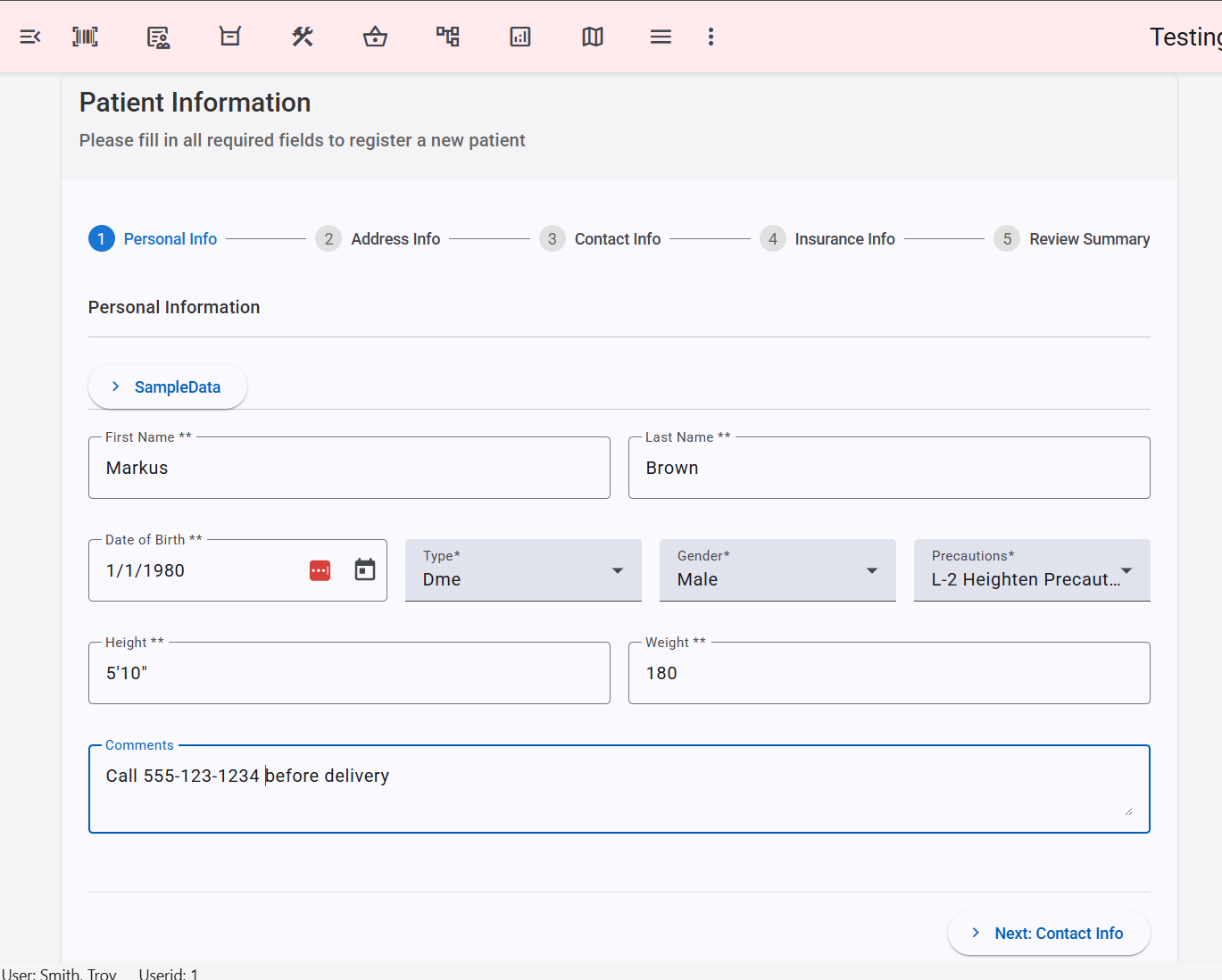
Task: Open the hammer and wrench tools icon
Action: pos(303,37)
